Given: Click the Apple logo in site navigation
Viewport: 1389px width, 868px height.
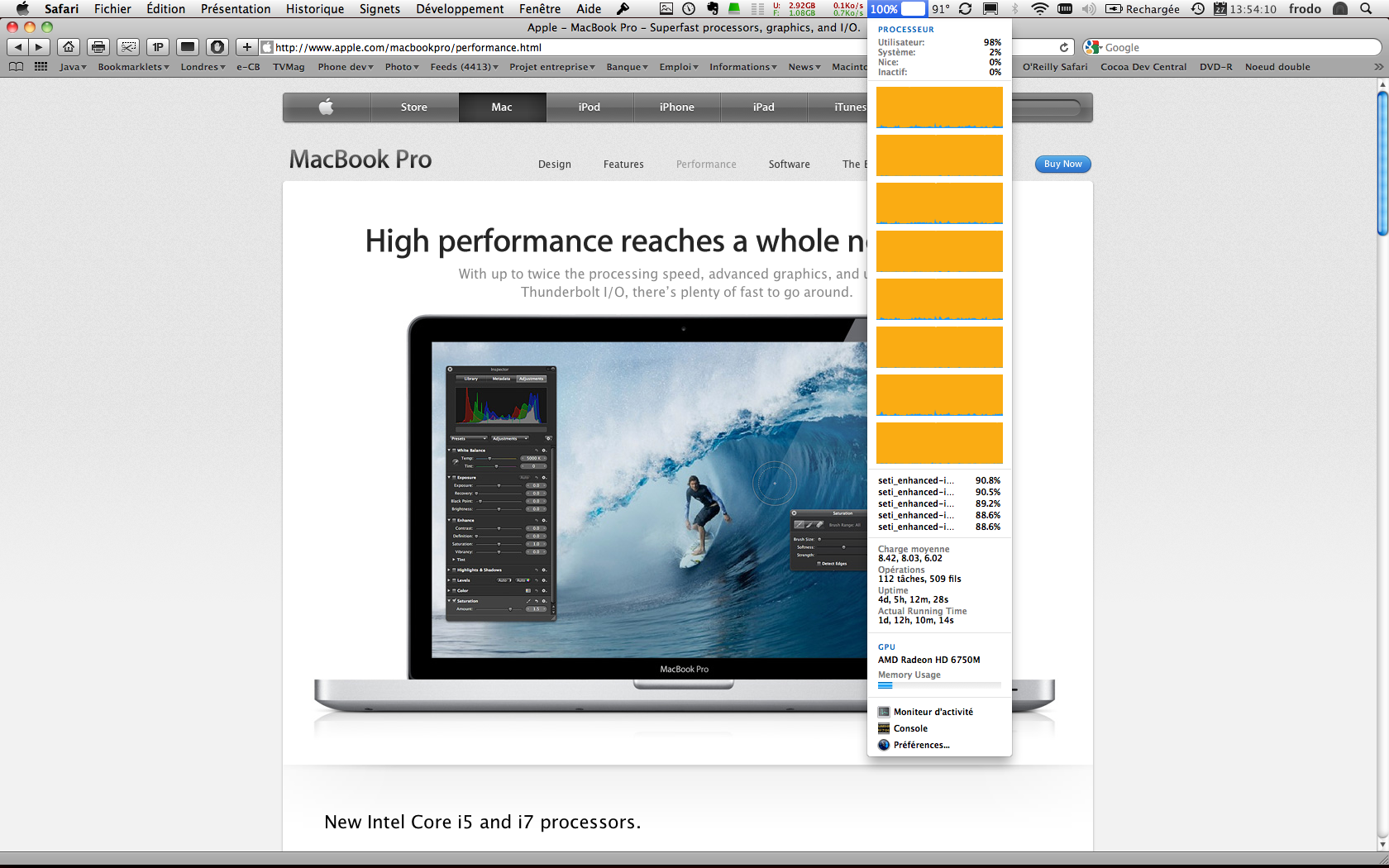Looking at the screenshot, I should pos(327,107).
